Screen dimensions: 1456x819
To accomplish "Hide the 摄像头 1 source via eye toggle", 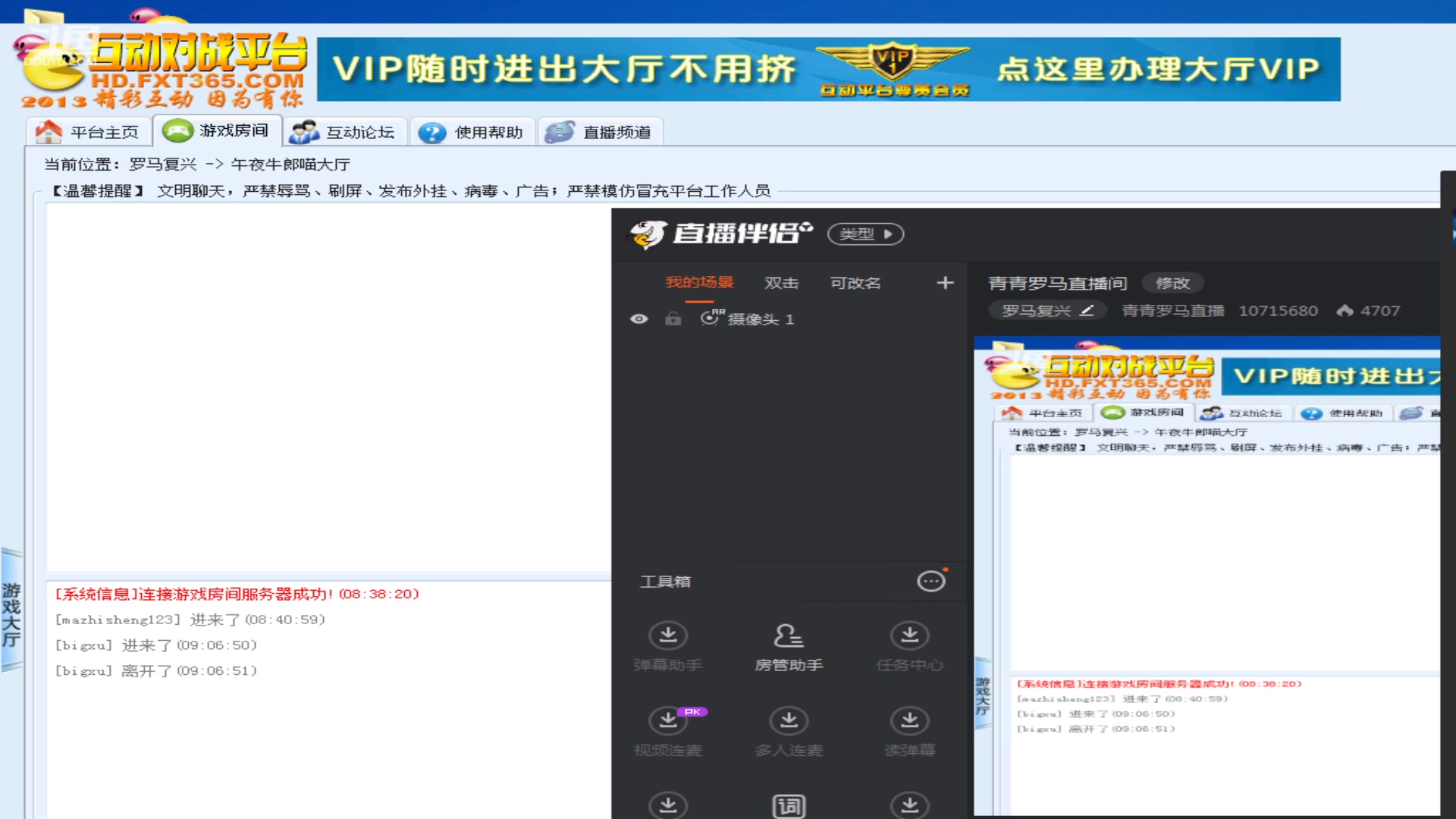I will pos(639,318).
